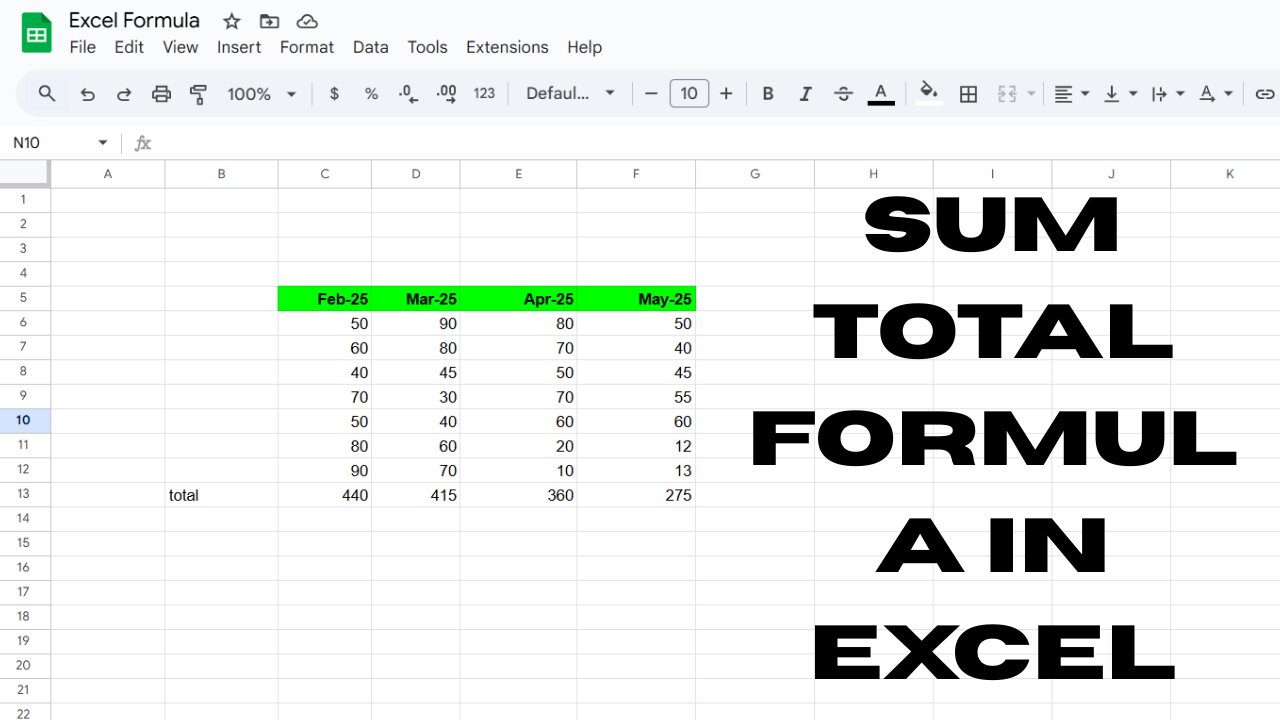Open the Insert menu
This screenshot has height=720, width=1280.
point(239,47)
